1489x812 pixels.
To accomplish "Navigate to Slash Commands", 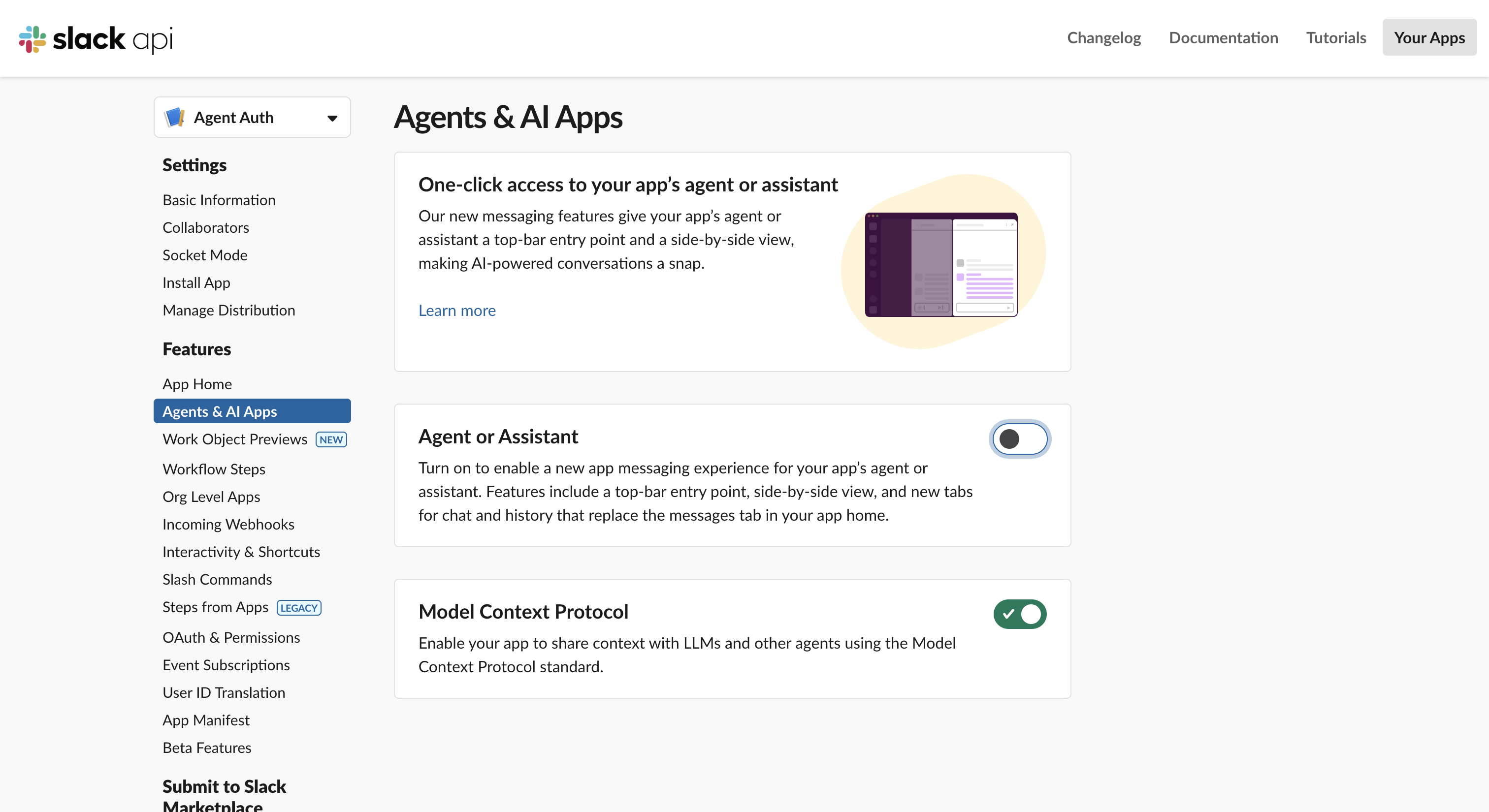I will (x=217, y=579).
